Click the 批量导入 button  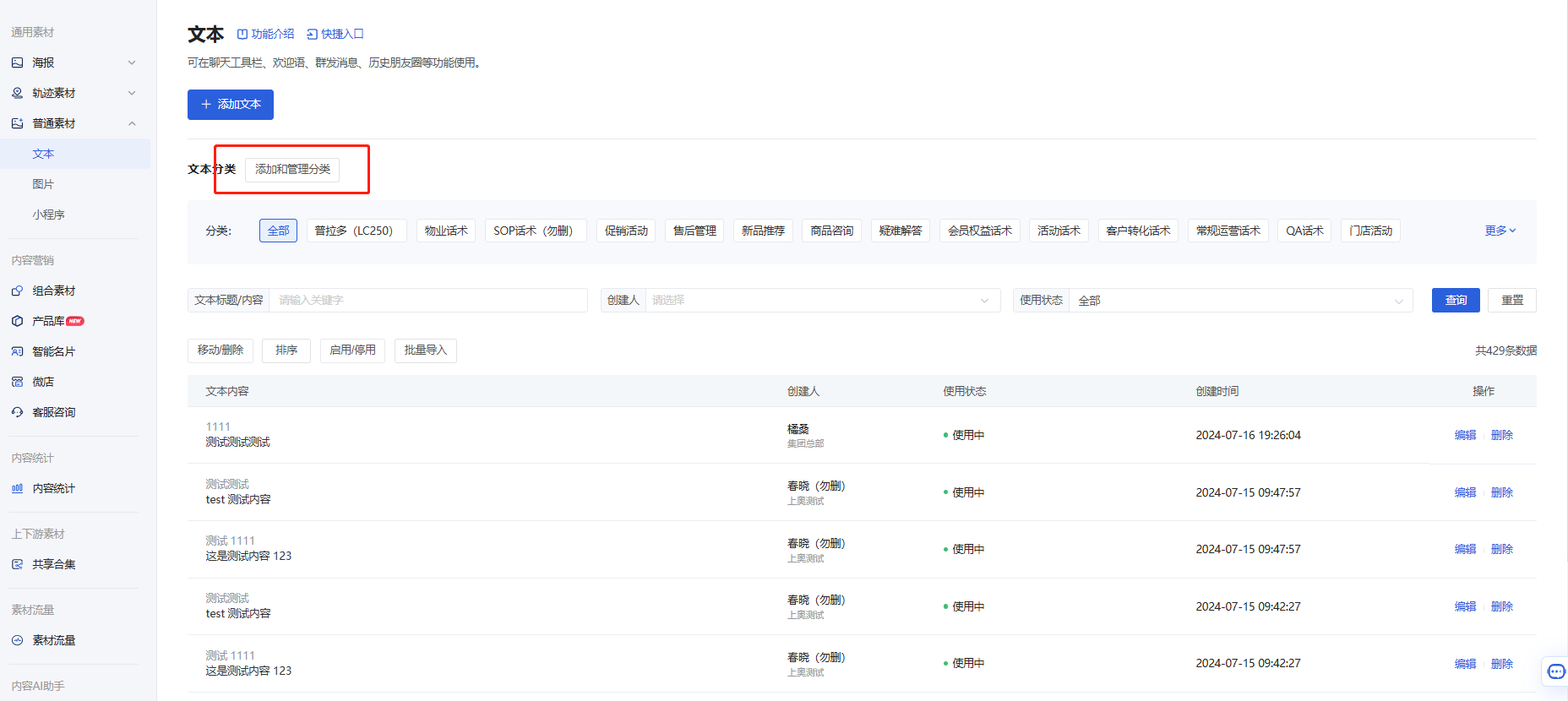coord(426,350)
